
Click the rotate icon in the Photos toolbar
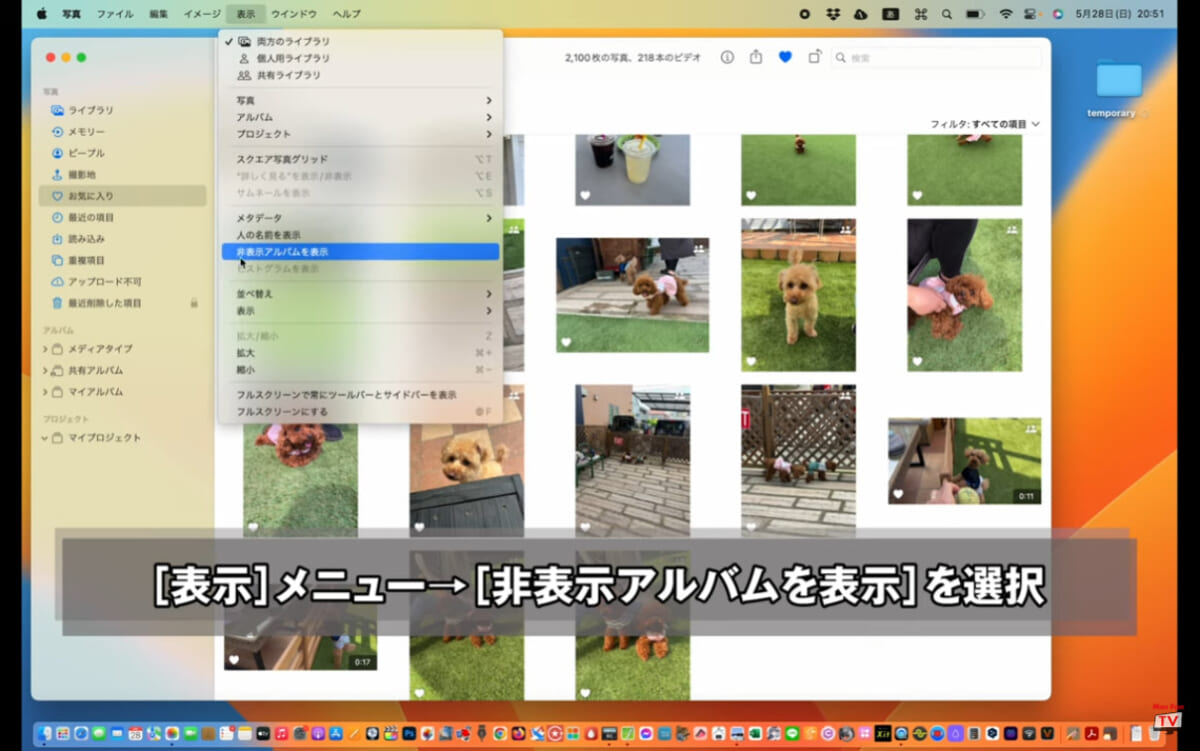coord(815,57)
